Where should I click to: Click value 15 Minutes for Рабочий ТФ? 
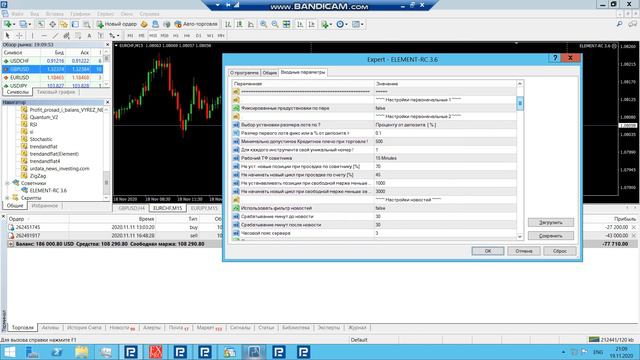445,158
